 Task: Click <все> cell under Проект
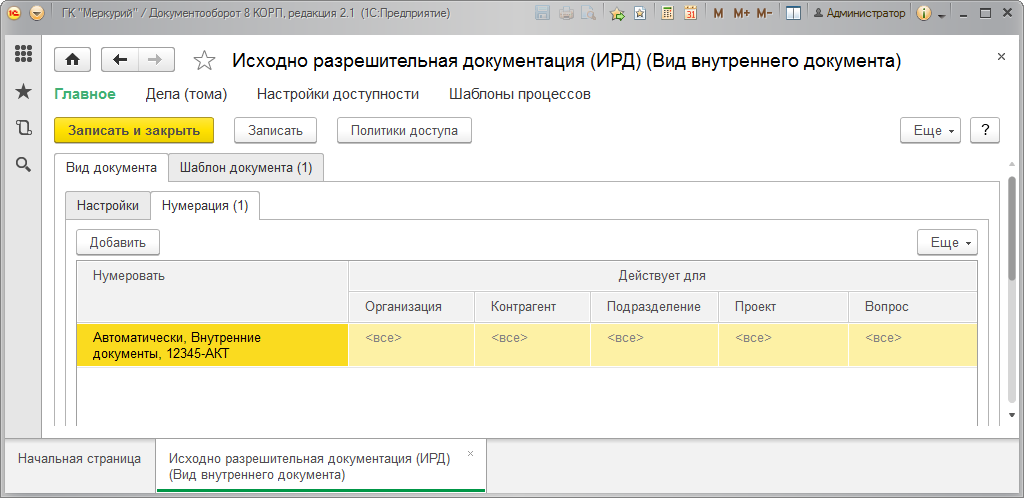[783, 345]
